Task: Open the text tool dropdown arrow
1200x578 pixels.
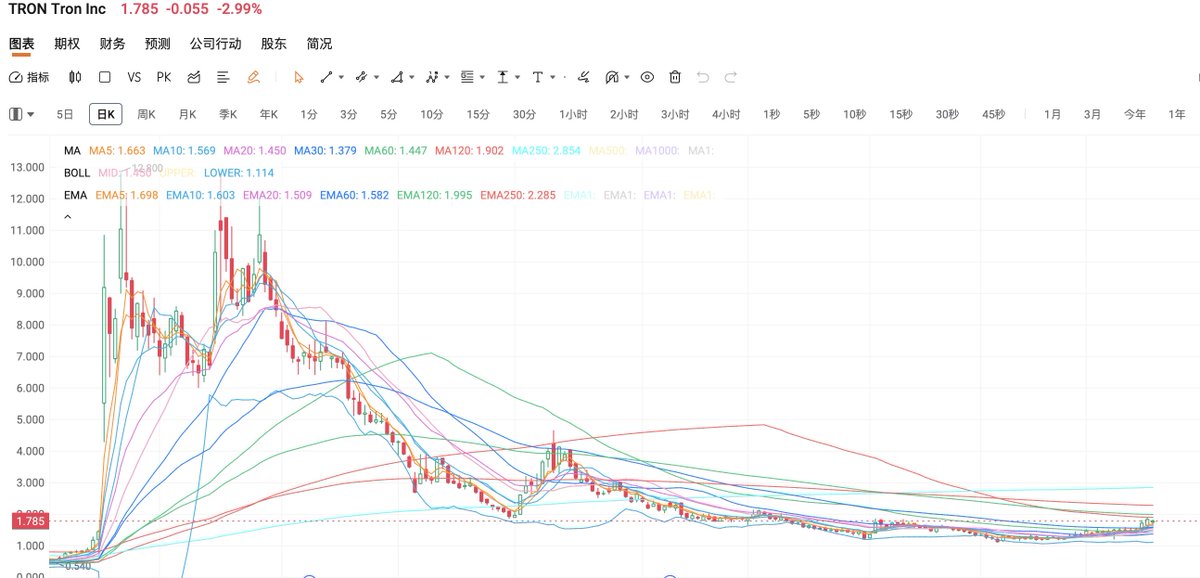Action: click(553, 77)
